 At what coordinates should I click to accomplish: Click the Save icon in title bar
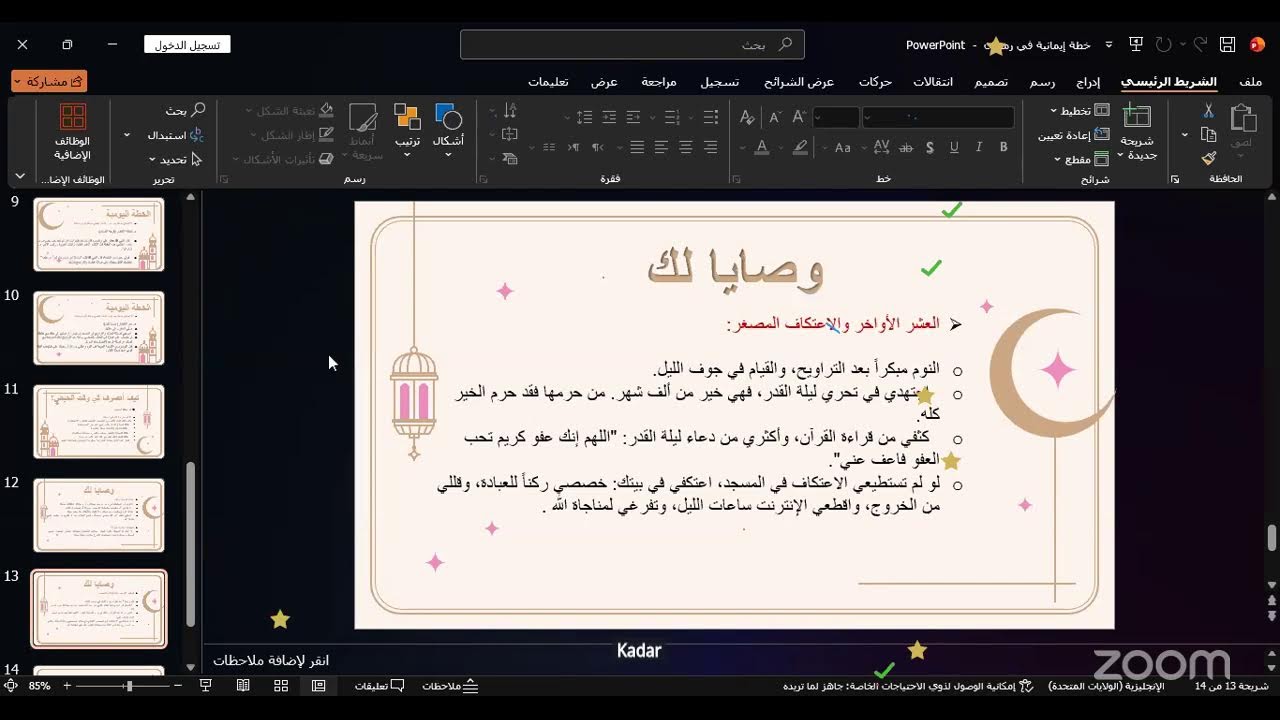[x=1227, y=45]
